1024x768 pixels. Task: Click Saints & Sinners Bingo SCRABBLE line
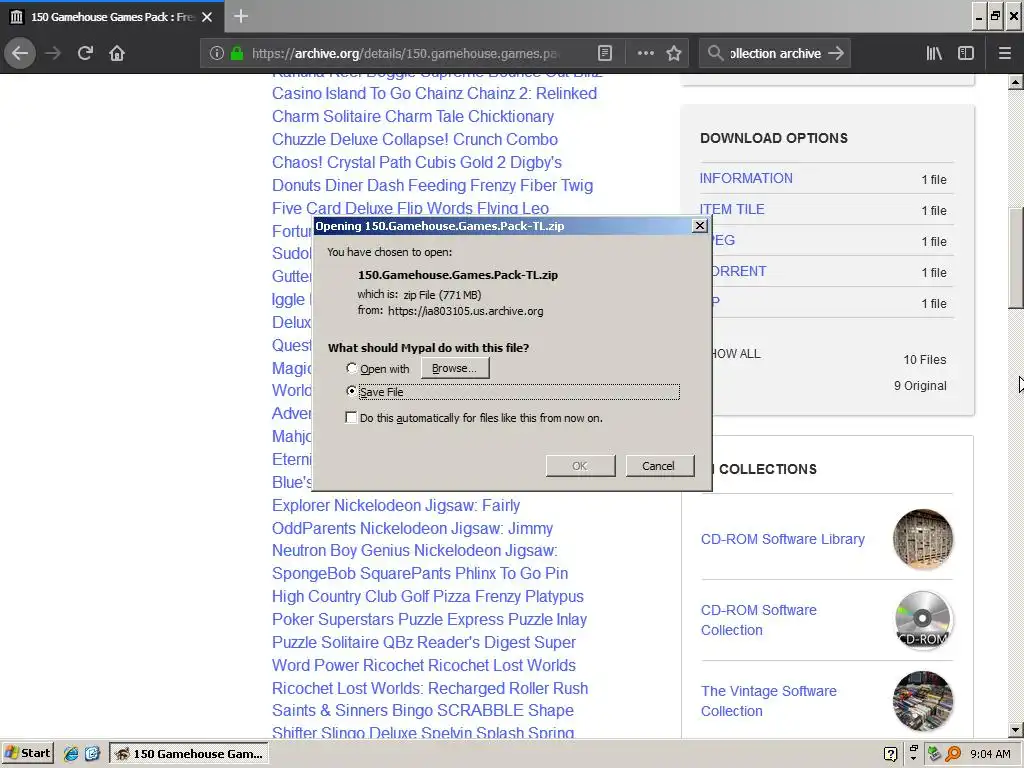[x=423, y=711]
